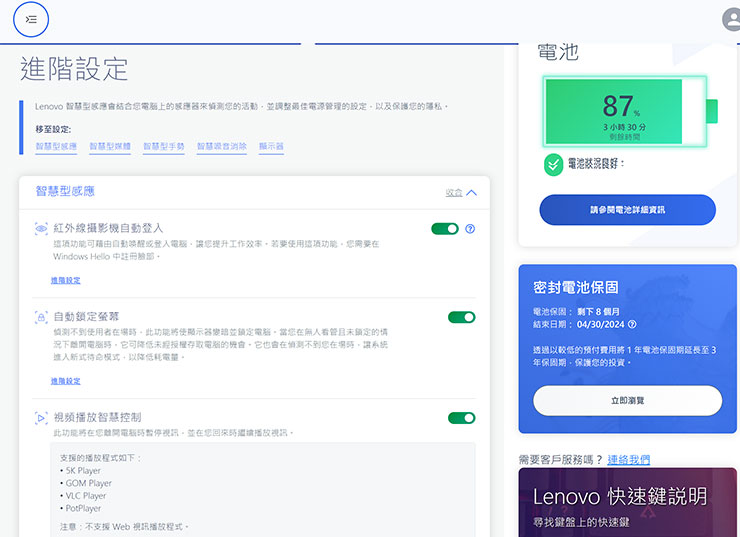The height and width of the screenshot is (537, 740).
Task: Click the PotPlayer list entry
Action: click(83, 508)
